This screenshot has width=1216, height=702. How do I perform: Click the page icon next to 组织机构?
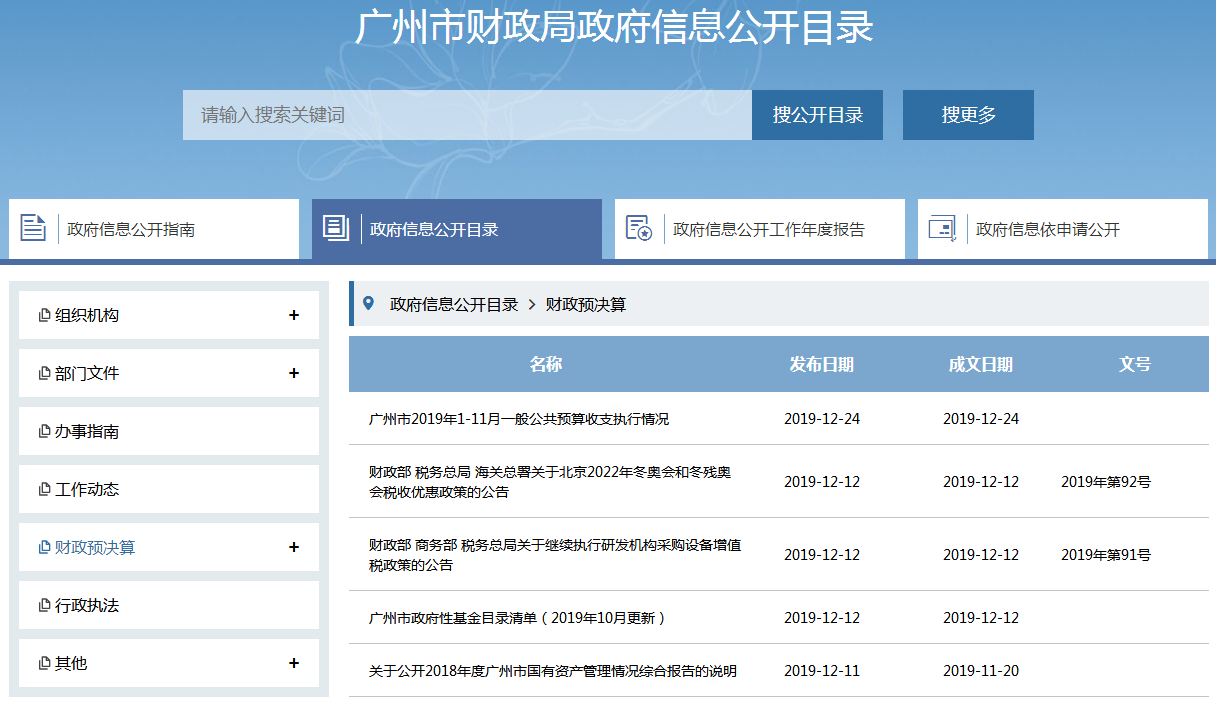pyautogui.click(x=44, y=316)
